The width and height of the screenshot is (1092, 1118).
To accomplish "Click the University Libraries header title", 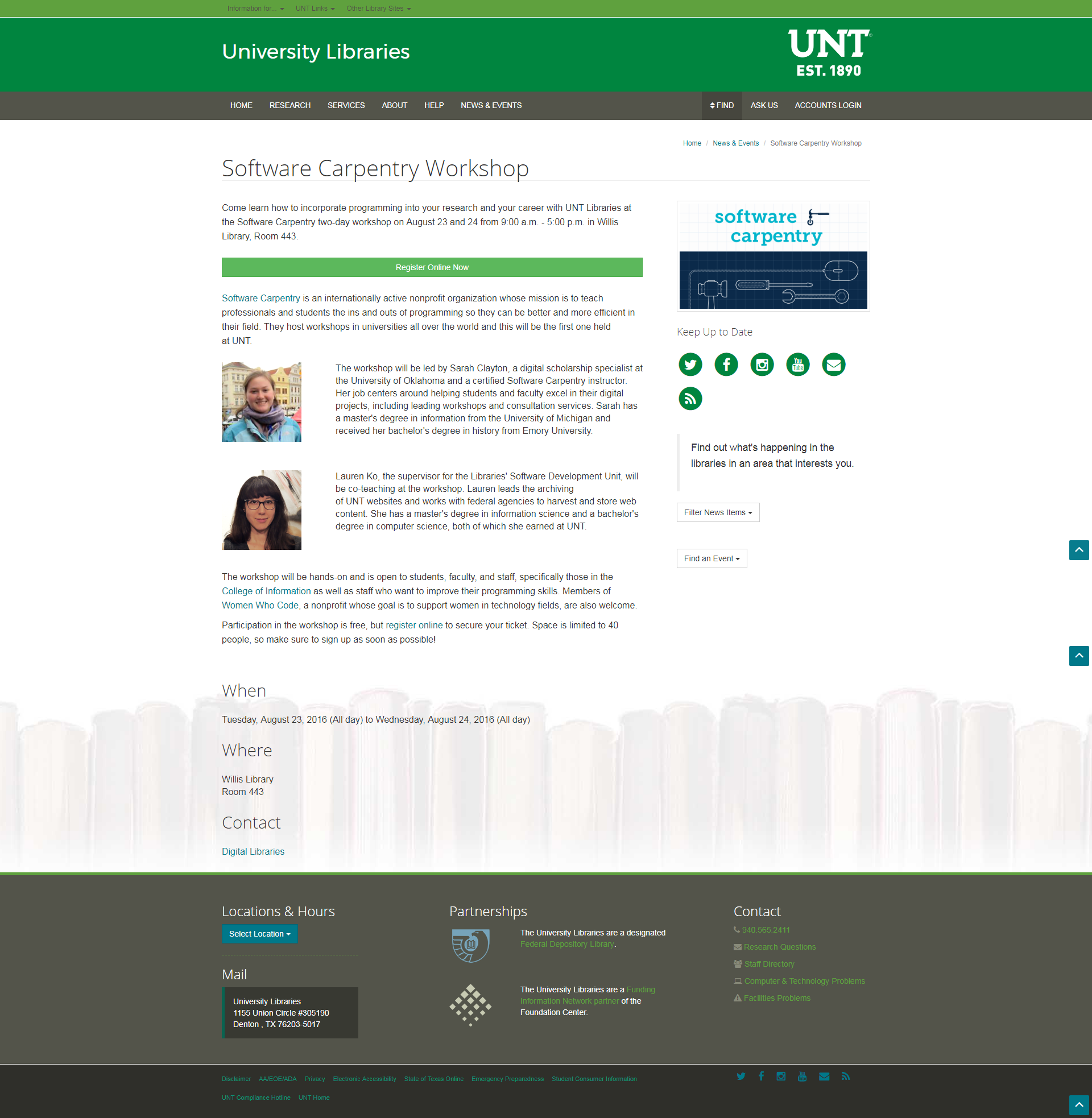I will coord(316,52).
